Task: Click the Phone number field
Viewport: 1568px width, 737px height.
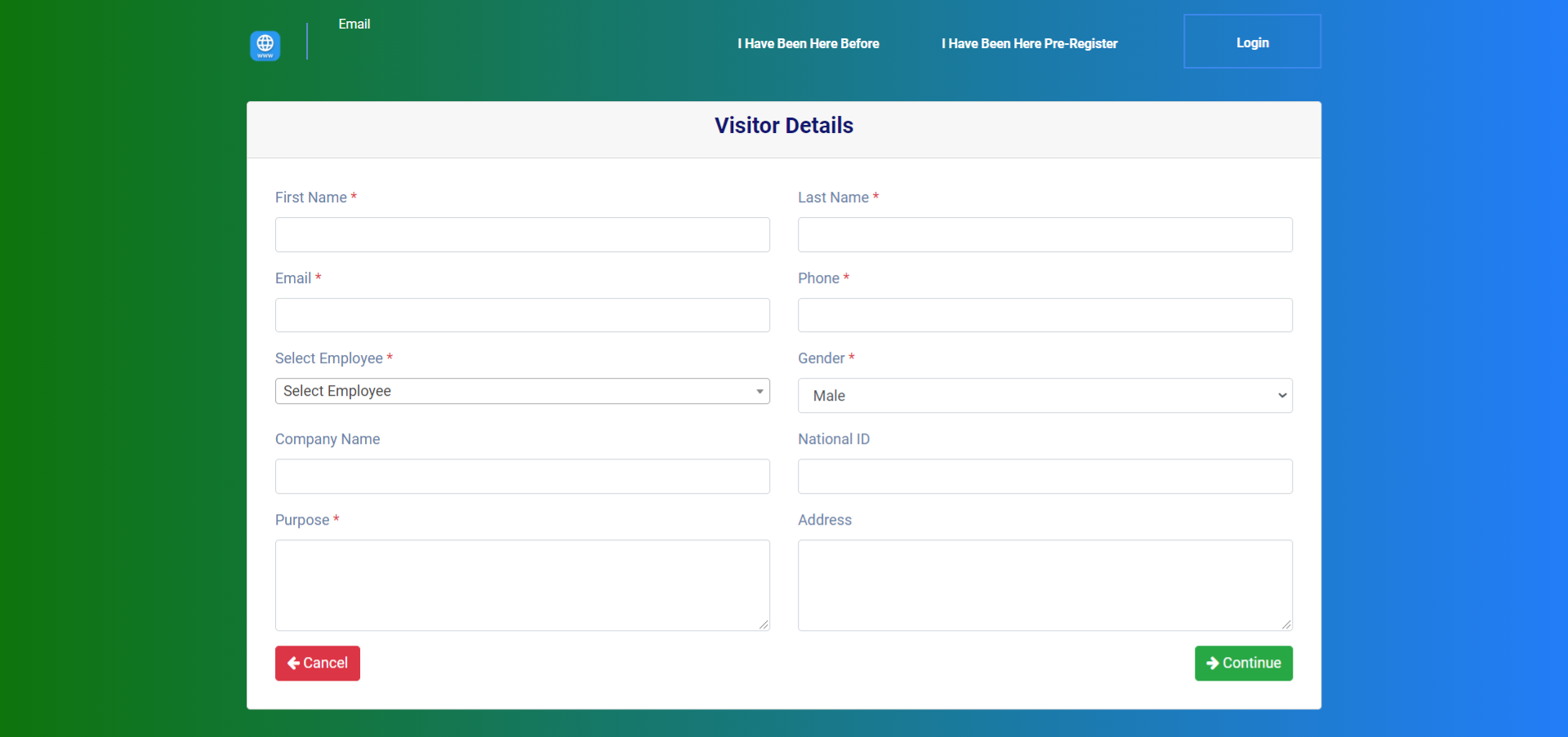Action: 1045,315
